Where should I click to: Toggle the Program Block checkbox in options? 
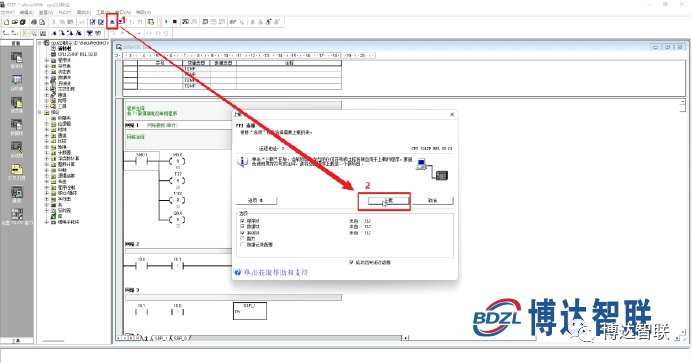coord(242,221)
